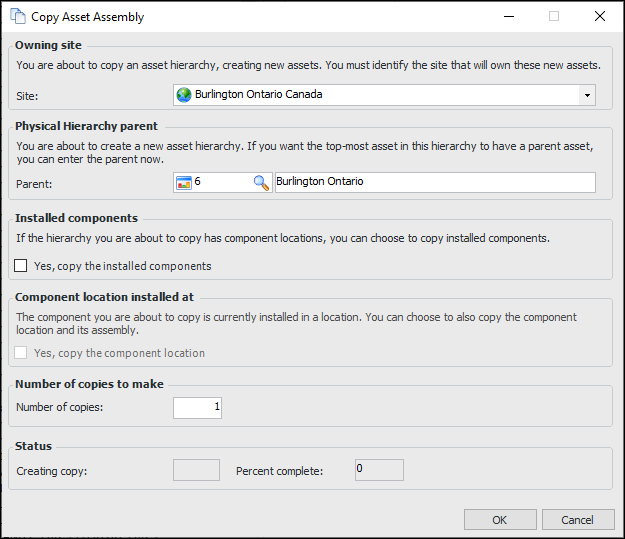
Task: Click the asset icon in the Parent field
Action: click(x=184, y=182)
